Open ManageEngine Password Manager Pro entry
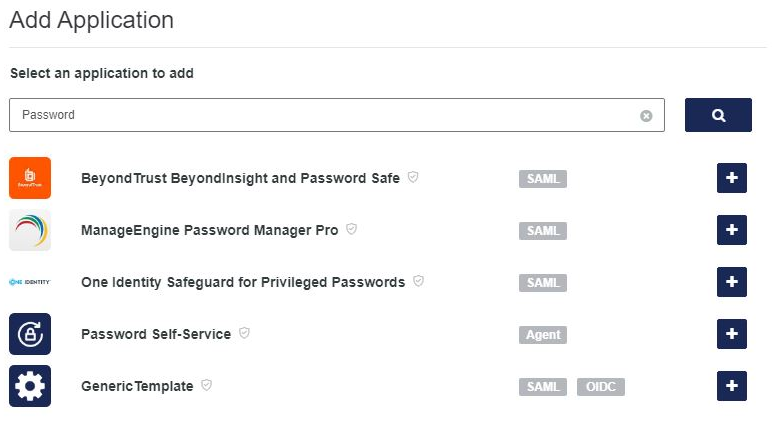 209,230
